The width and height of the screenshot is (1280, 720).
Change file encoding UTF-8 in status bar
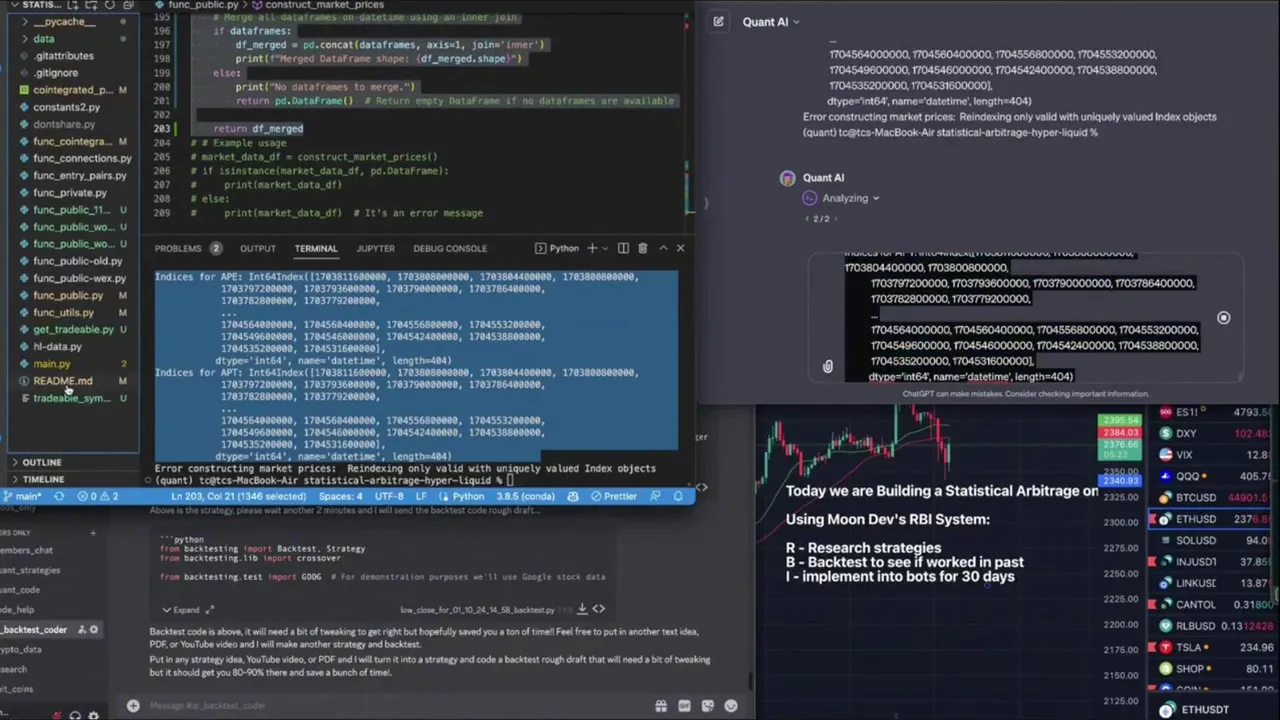(389, 496)
